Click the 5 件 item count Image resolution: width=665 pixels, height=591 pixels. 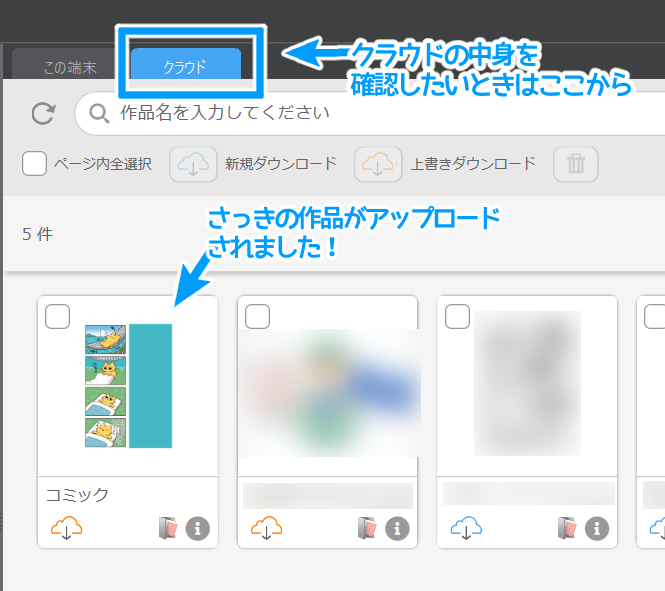point(37,234)
